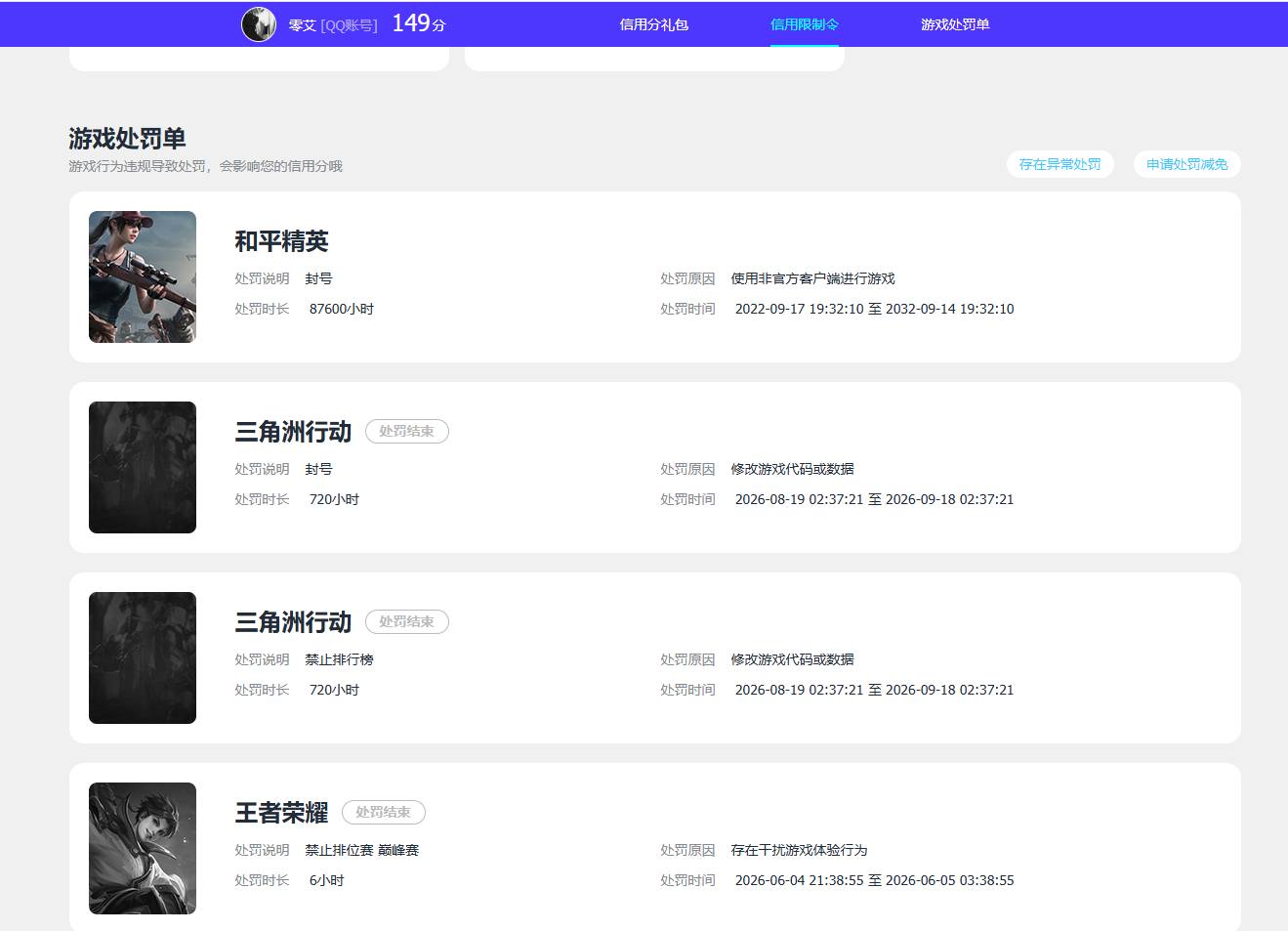
Task: Click the first 三角洲行动 title
Action: (x=293, y=432)
